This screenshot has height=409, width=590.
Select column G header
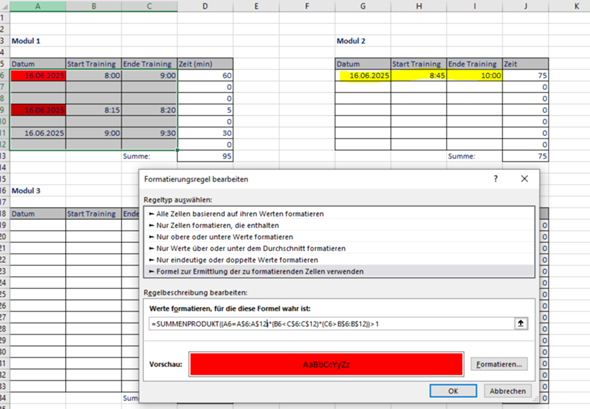363,6
